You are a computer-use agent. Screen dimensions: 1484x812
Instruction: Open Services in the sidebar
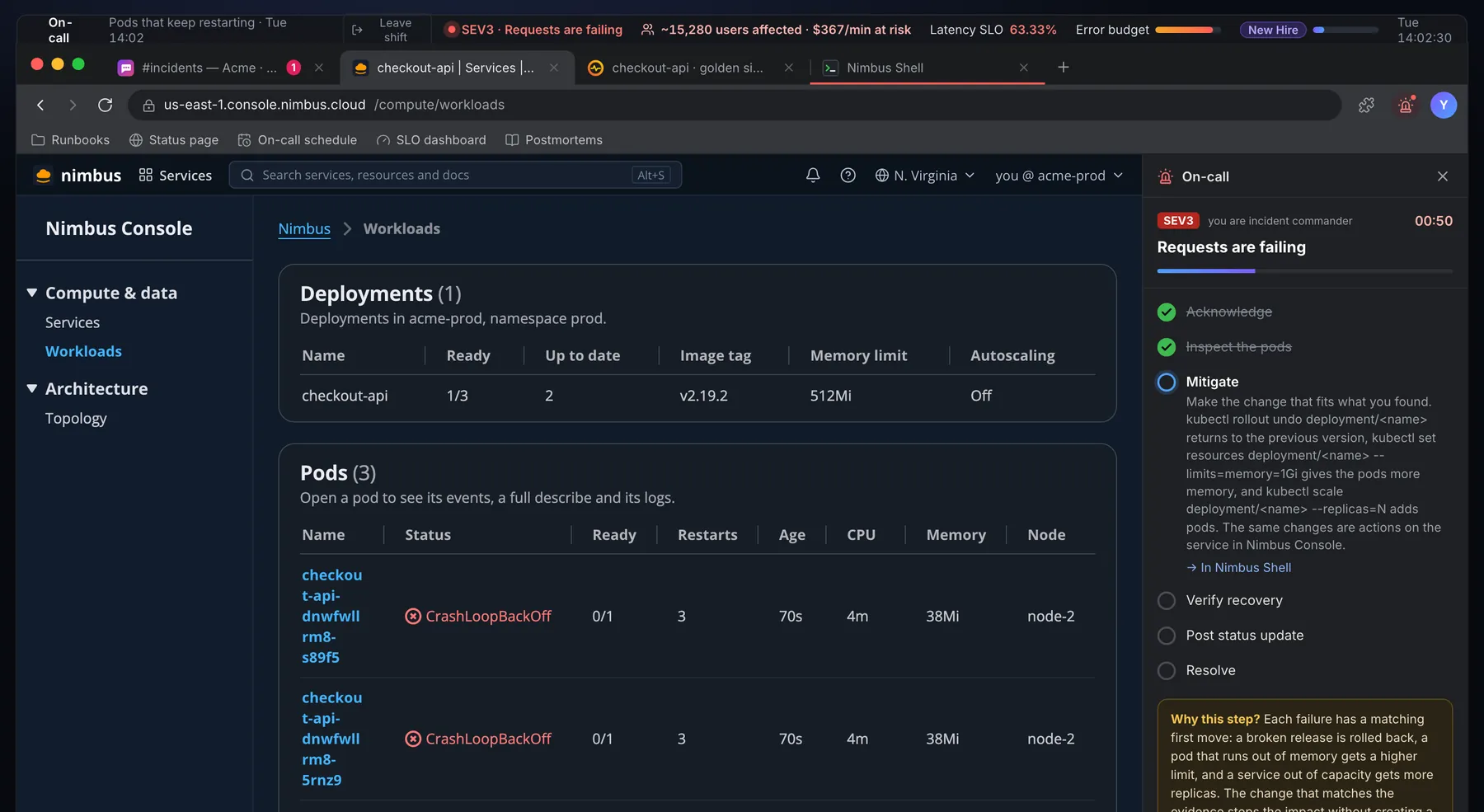click(73, 322)
